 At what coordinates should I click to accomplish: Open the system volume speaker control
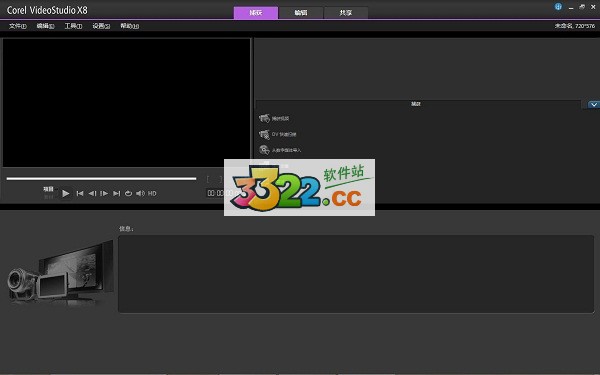point(140,194)
